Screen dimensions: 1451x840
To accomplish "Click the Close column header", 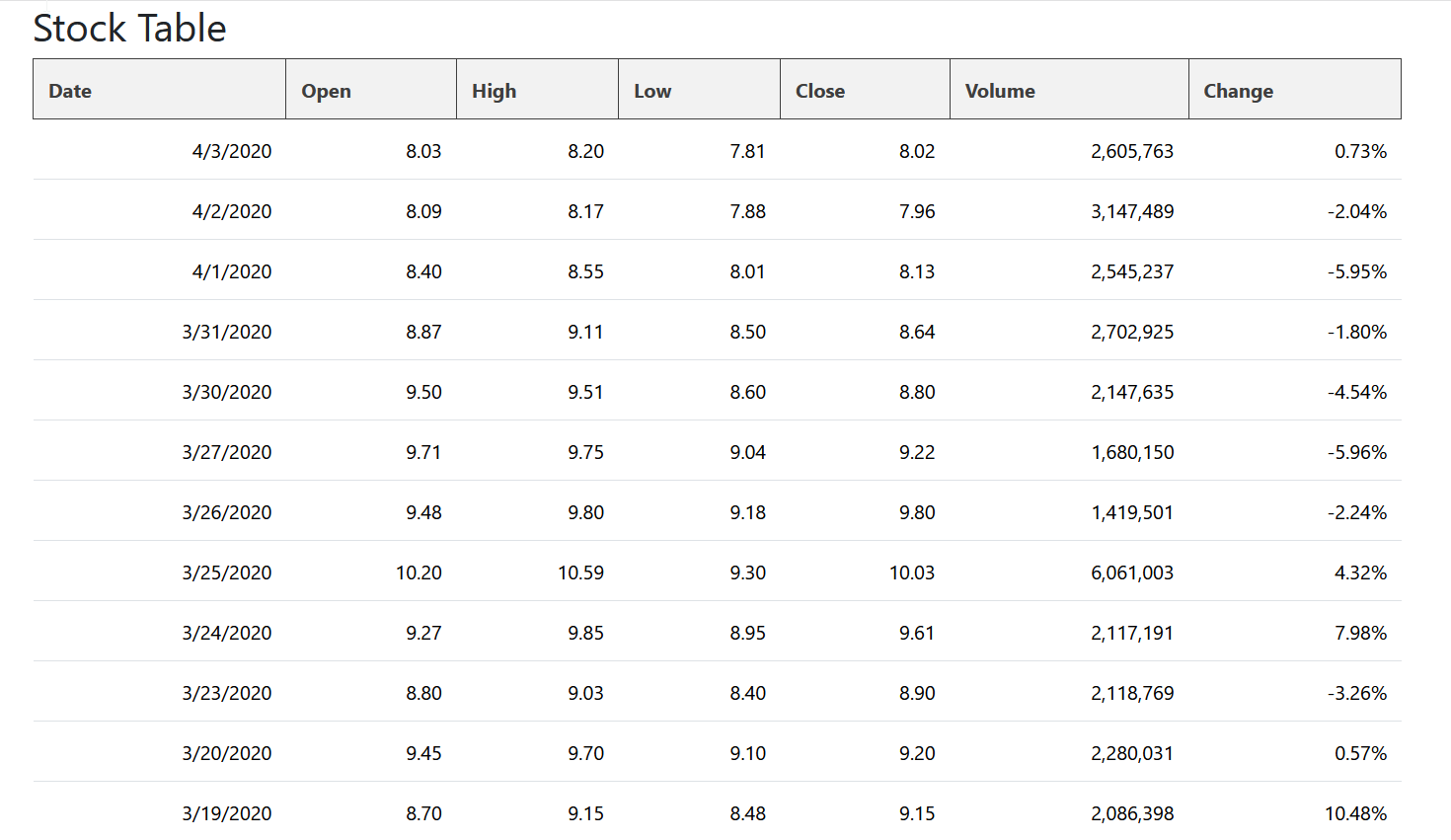I will (x=819, y=91).
